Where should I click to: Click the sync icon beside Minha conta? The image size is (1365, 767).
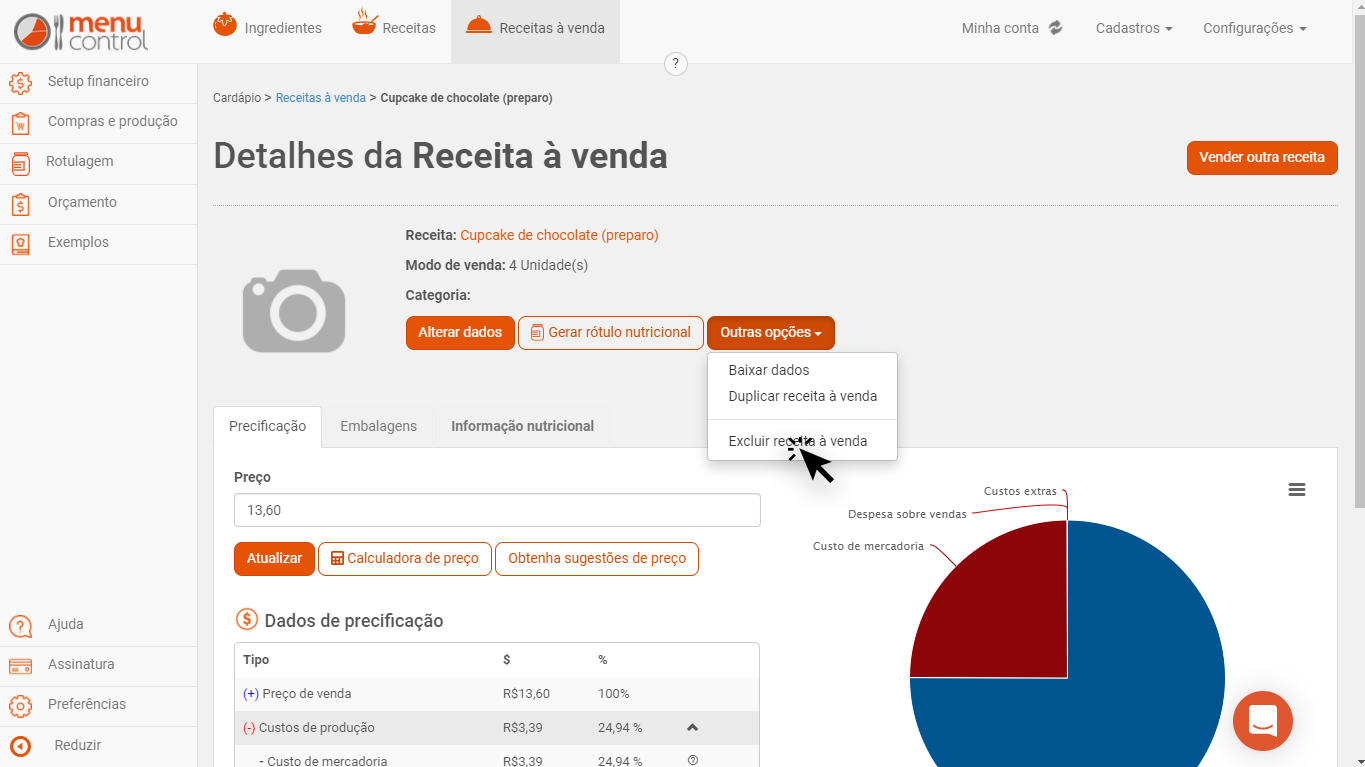(1056, 28)
